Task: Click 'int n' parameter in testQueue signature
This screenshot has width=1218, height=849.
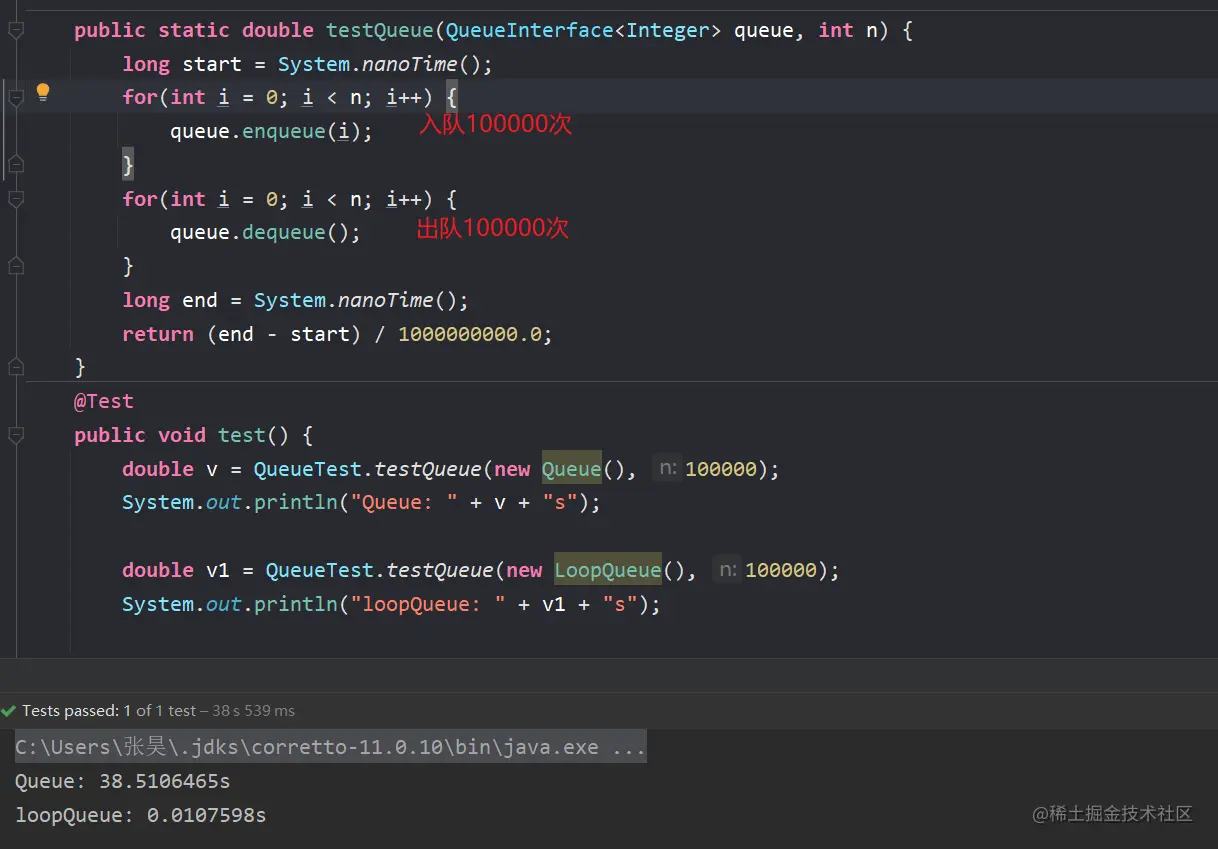Action: pyautogui.click(x=848, y=30)
